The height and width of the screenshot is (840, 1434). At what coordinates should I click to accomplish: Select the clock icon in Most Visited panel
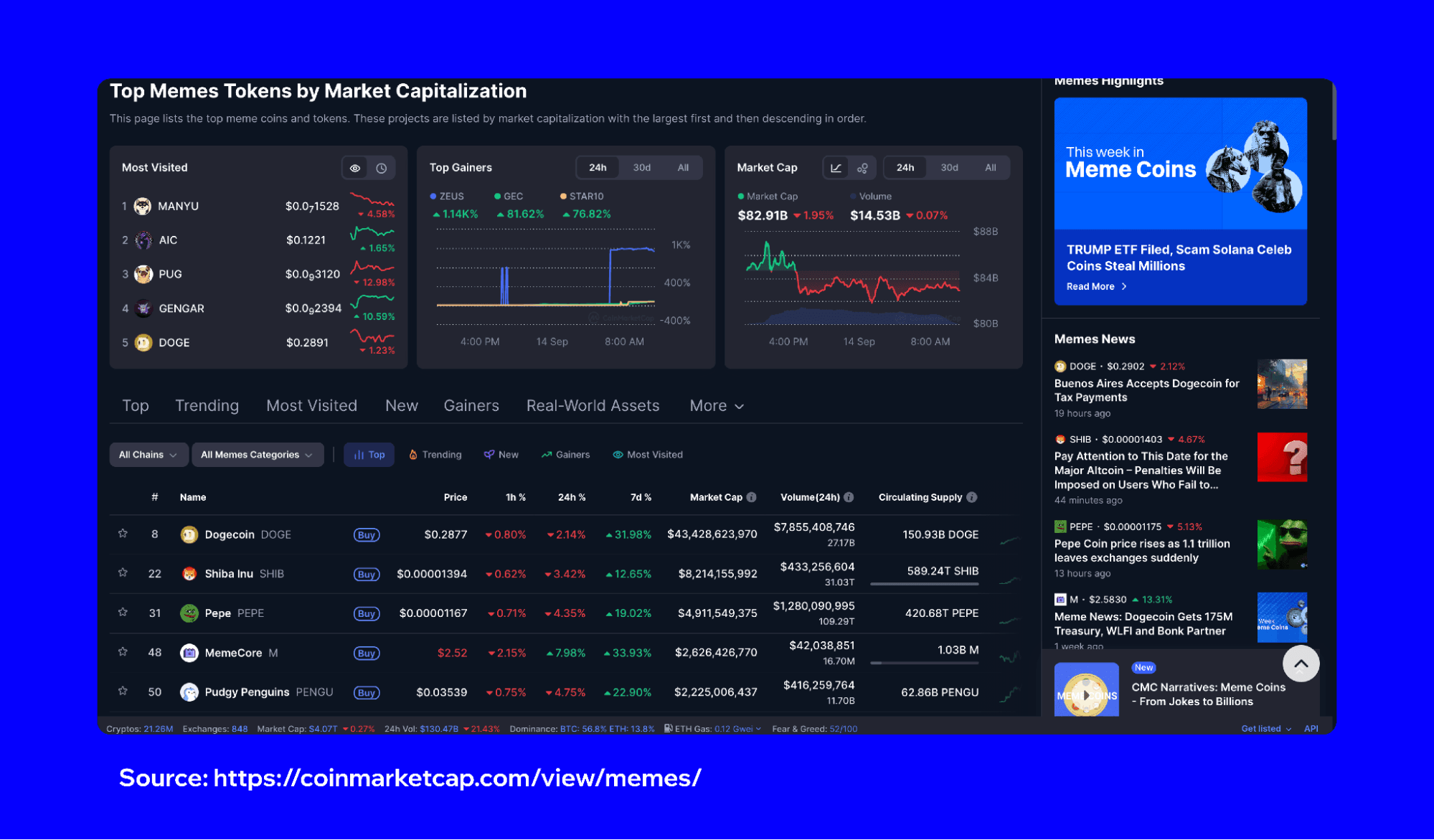click(381, 167)
